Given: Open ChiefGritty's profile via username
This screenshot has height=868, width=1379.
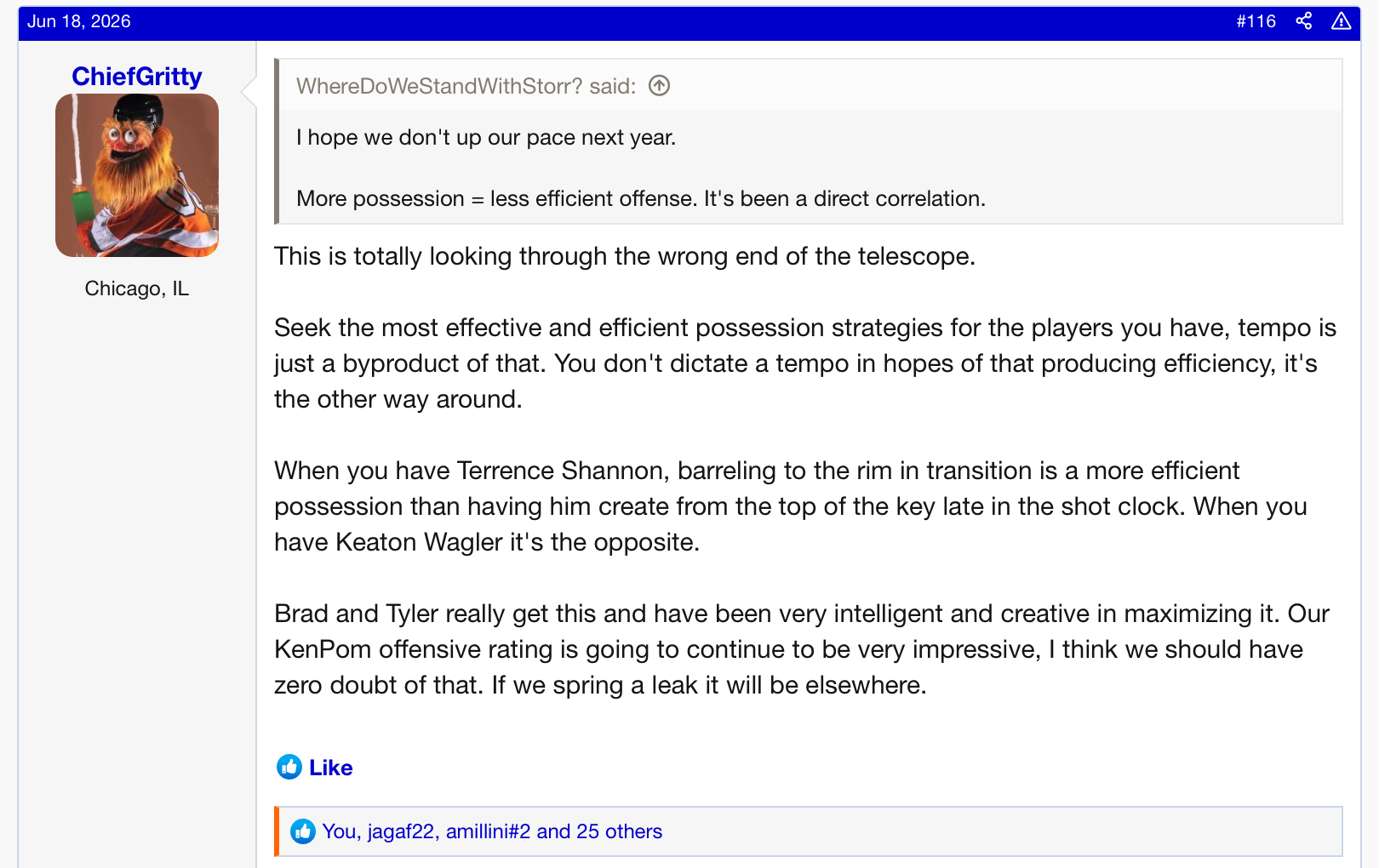Looking at the screenshot, I should (137, 77).
